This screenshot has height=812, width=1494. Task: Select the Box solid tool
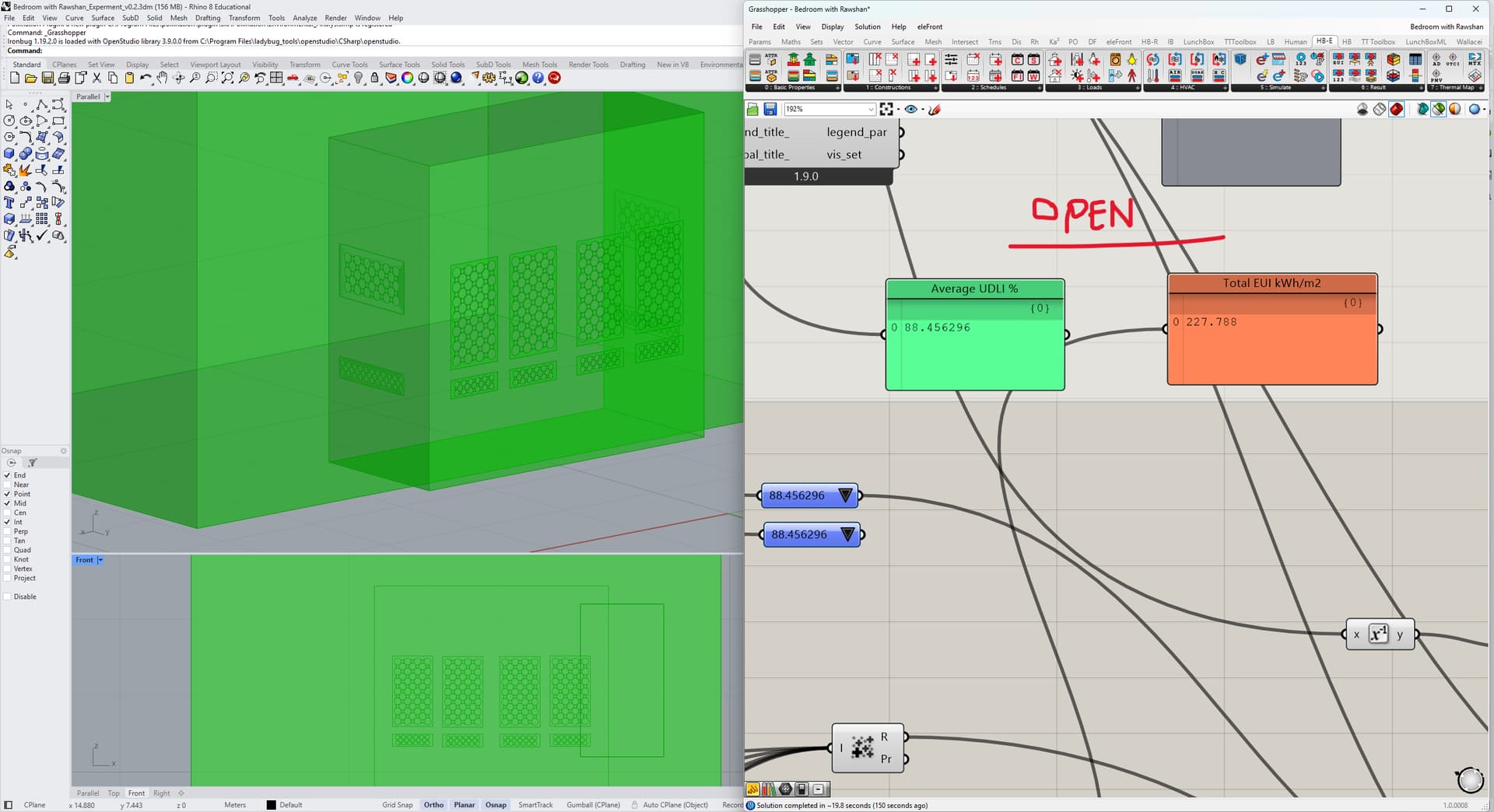click(9, 154)
